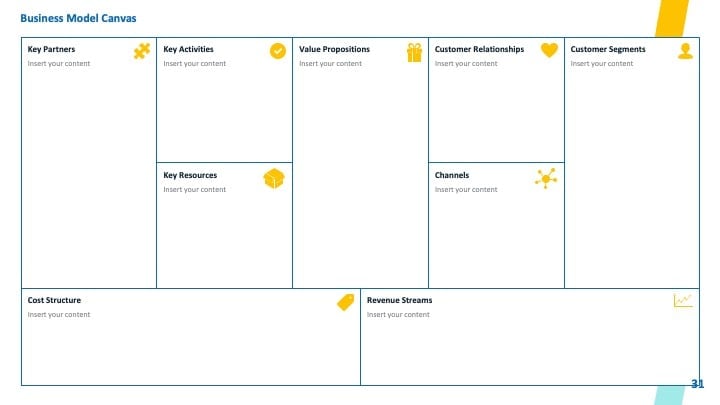Image resolution: width=720 pixels, height=405 pixels.
Task: Click the slide page number 31
Action: 697,384
